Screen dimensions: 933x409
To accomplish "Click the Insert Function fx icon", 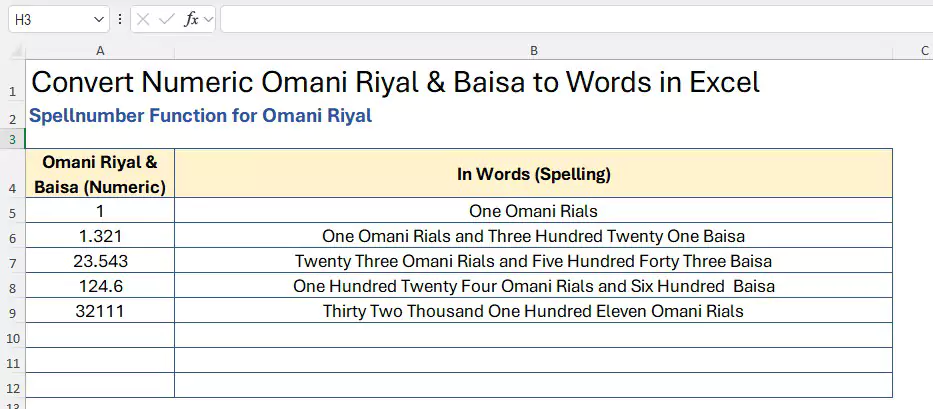I will [x=191, y=19].
